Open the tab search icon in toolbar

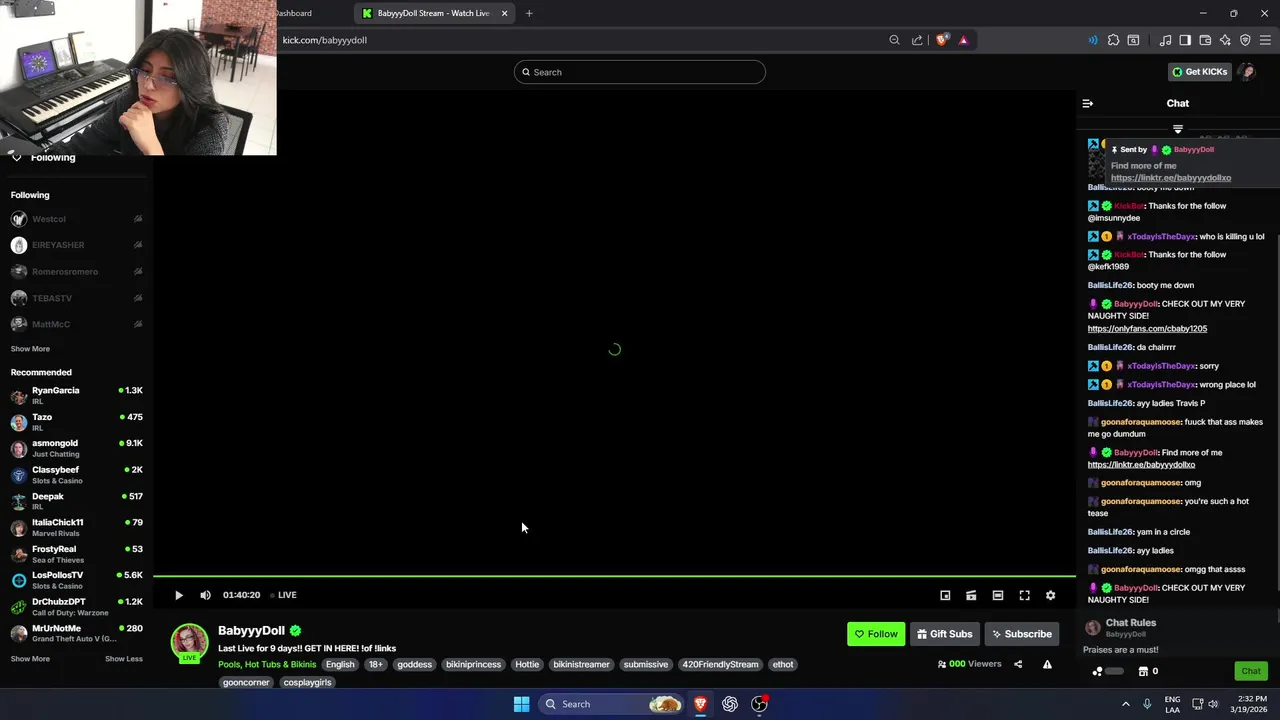(x=1133, y=40)
